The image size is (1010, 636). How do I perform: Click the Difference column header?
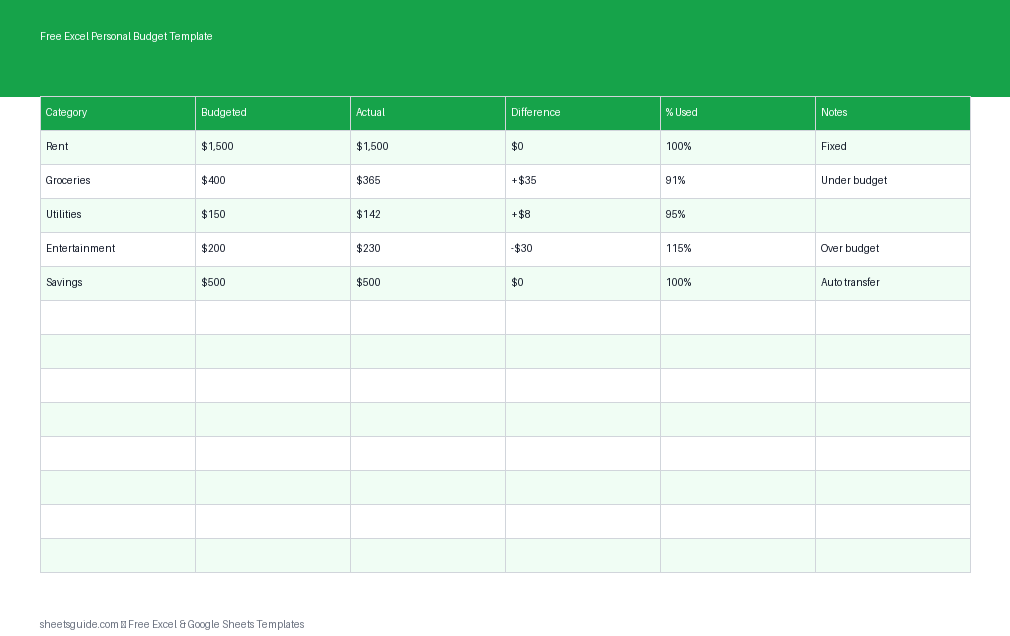(x=583, y=113)
